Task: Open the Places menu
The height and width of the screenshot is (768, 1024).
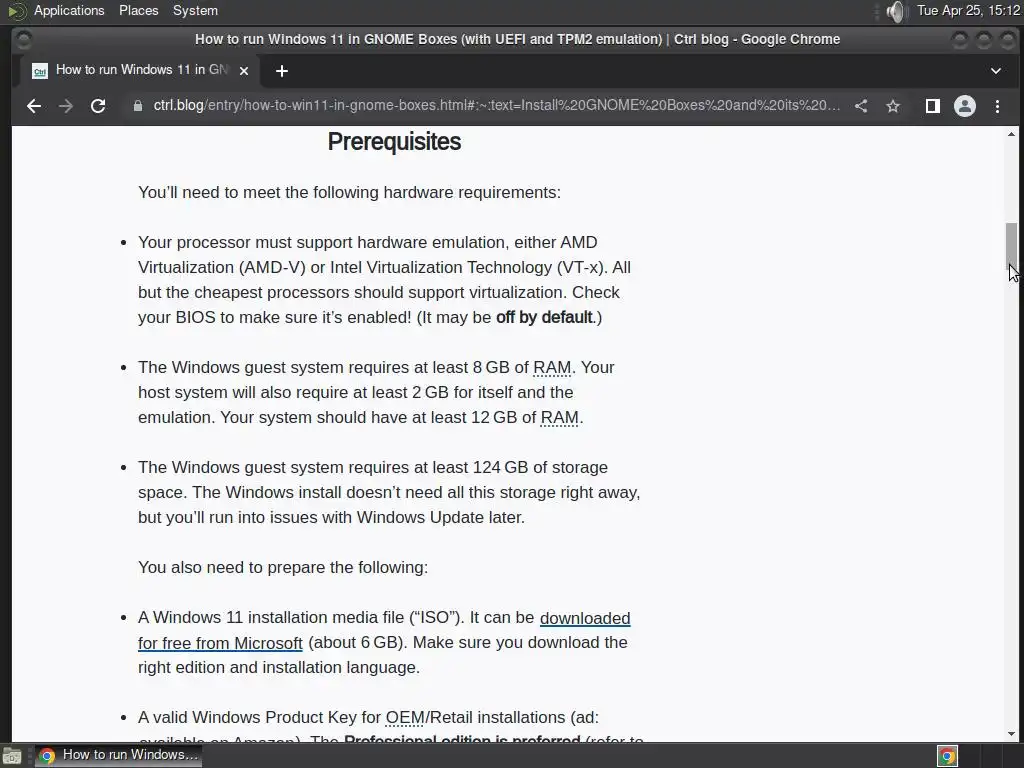Action: click(x=138, y=10)
